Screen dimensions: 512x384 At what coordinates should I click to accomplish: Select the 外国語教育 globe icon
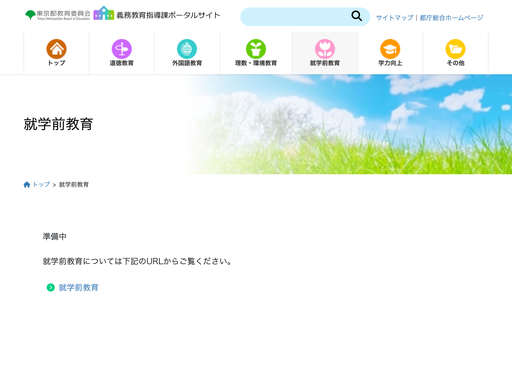(187, 49)
